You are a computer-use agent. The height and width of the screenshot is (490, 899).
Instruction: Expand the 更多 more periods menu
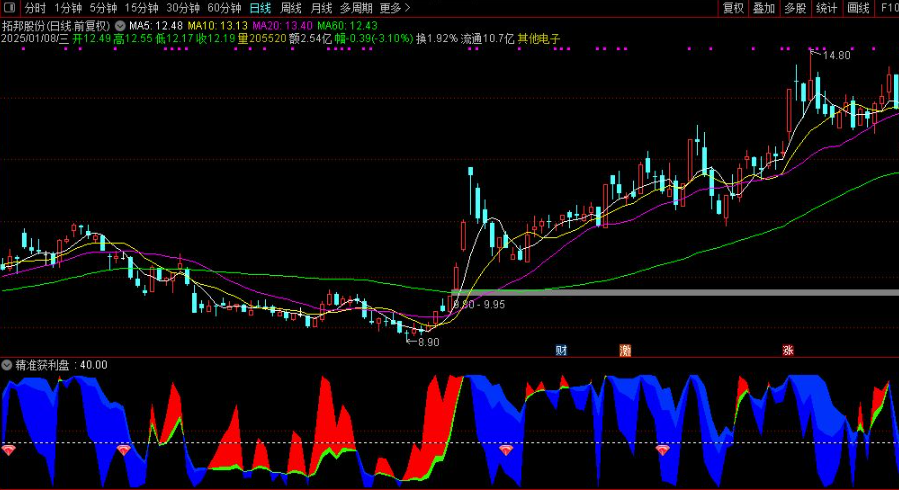click(395, 8)
